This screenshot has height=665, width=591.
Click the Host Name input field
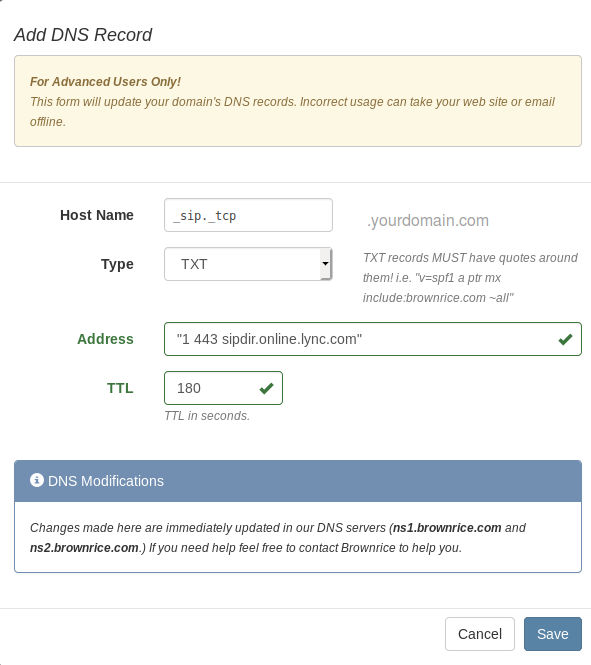248,215
